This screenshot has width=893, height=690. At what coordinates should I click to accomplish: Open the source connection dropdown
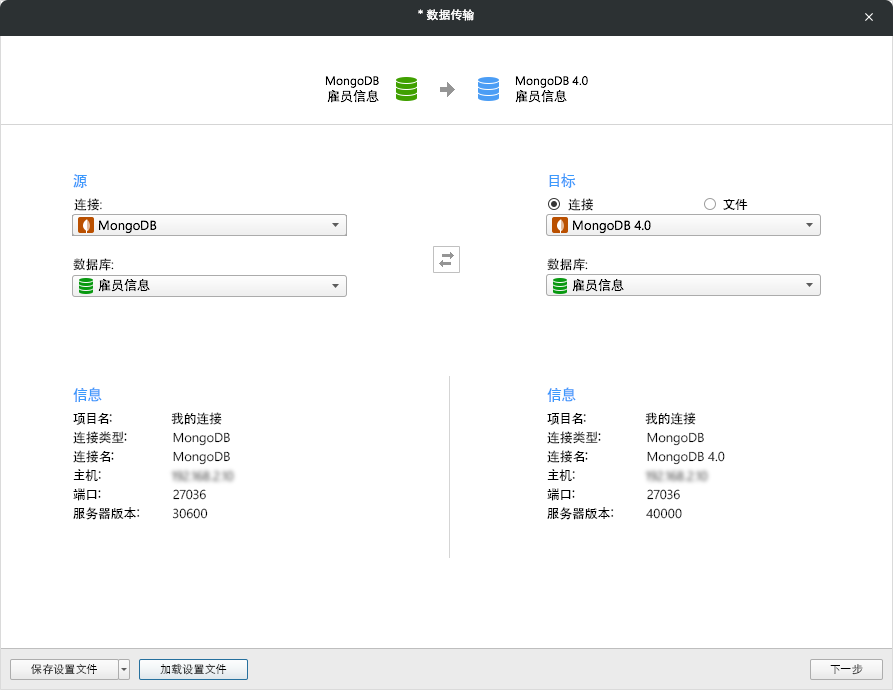336,226
